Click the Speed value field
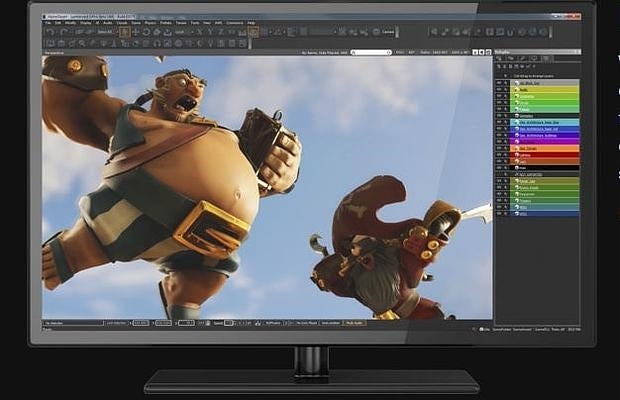The width and height of the screenshot is (620, 400). (x=229, y=323)
